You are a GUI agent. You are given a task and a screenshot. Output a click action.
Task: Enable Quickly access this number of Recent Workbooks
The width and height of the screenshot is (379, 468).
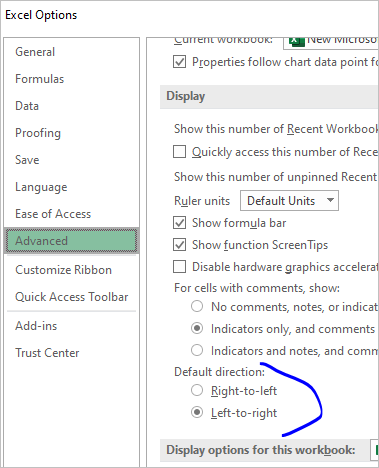pos(179,152)
